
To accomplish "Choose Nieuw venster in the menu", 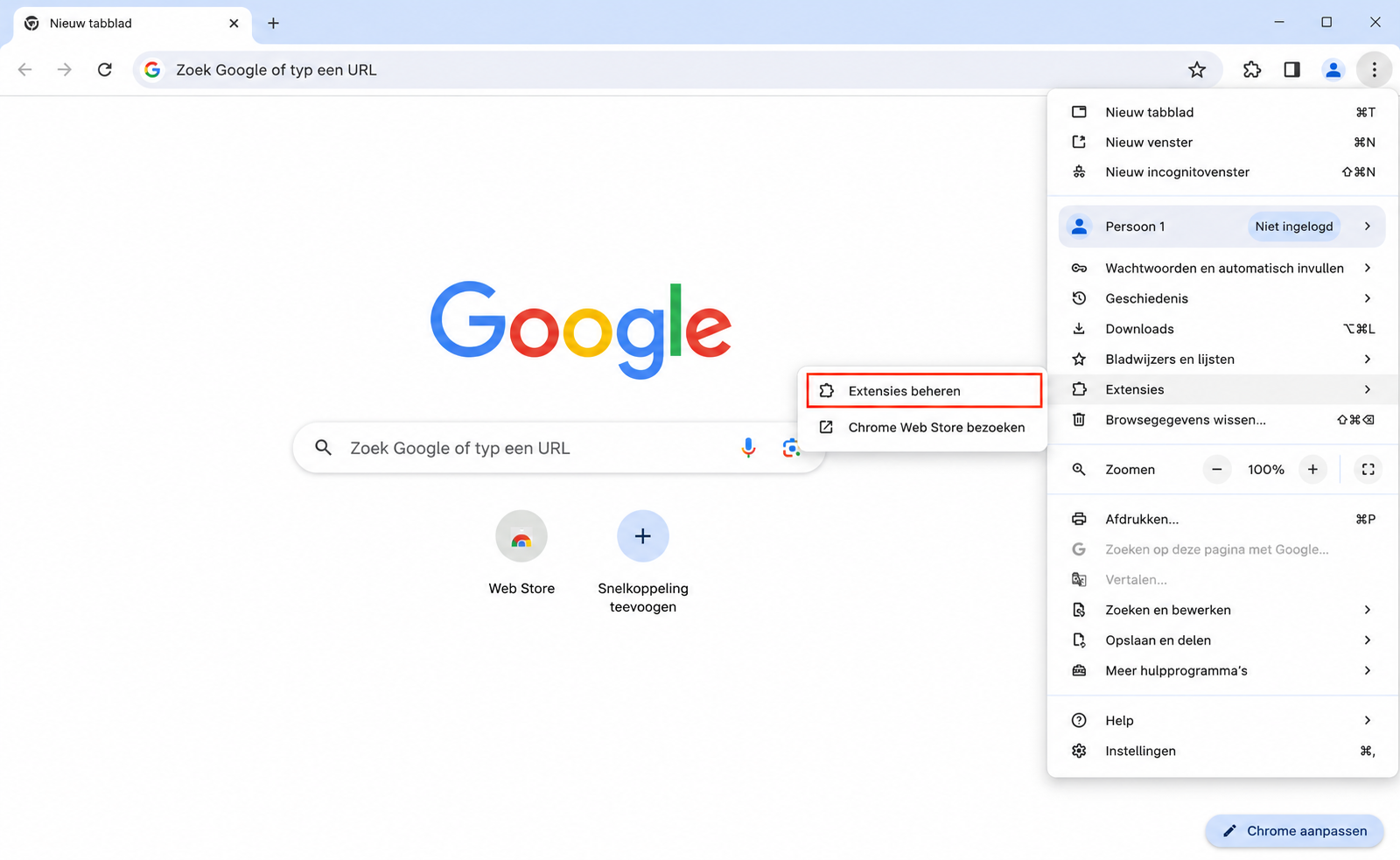I will [x=1222, y=142].
